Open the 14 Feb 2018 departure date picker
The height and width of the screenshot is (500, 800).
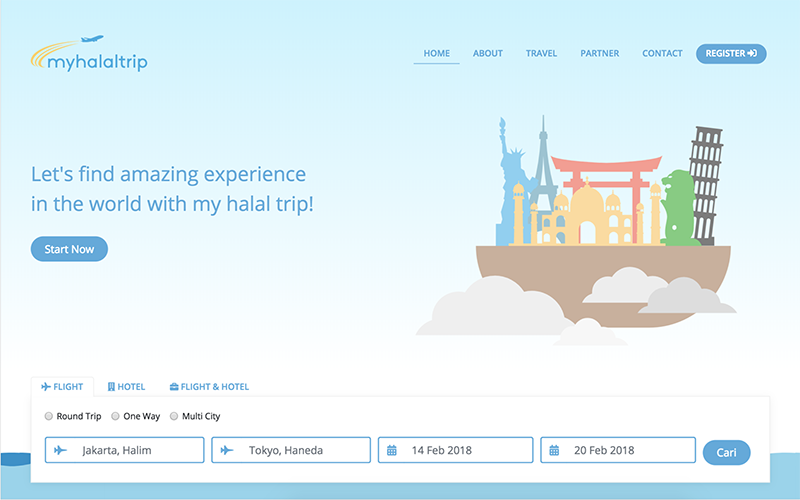coord(456,450)
